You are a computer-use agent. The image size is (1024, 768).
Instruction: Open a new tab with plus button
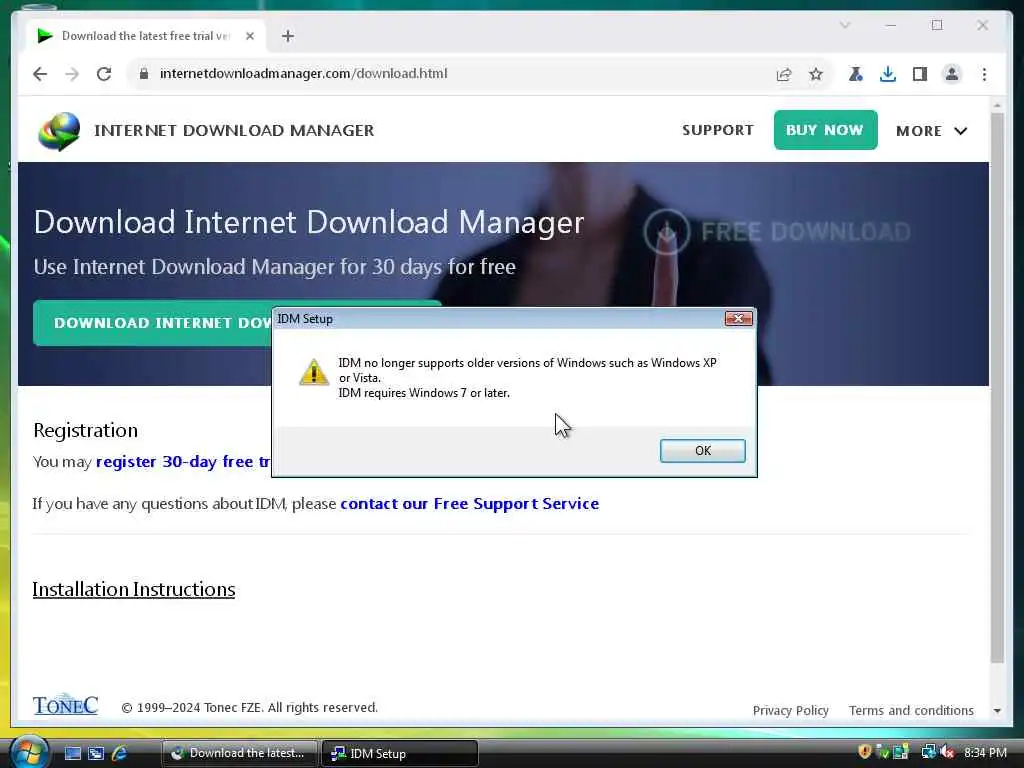coord(288,36)
